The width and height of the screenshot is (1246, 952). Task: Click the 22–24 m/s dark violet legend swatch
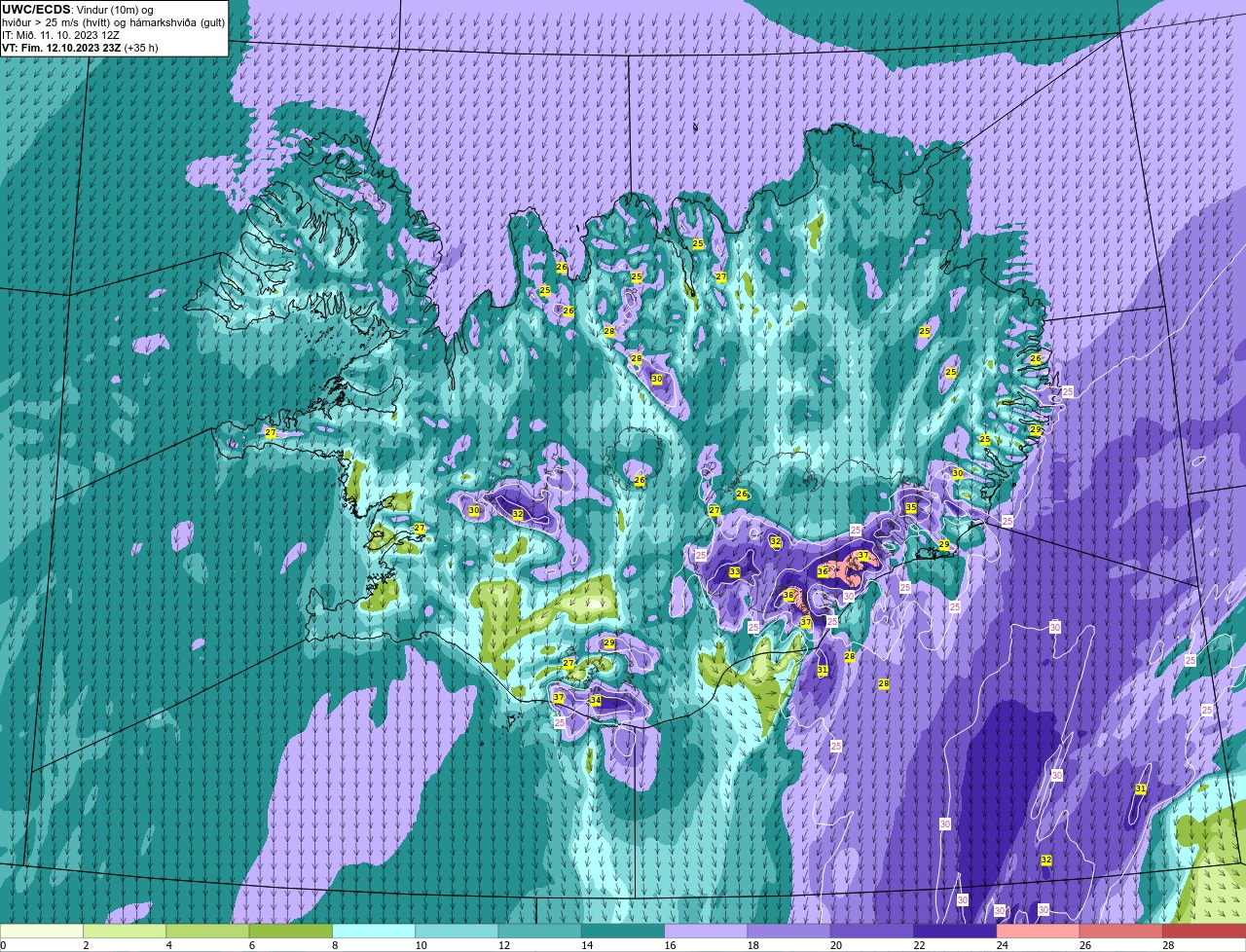point(955,931)
